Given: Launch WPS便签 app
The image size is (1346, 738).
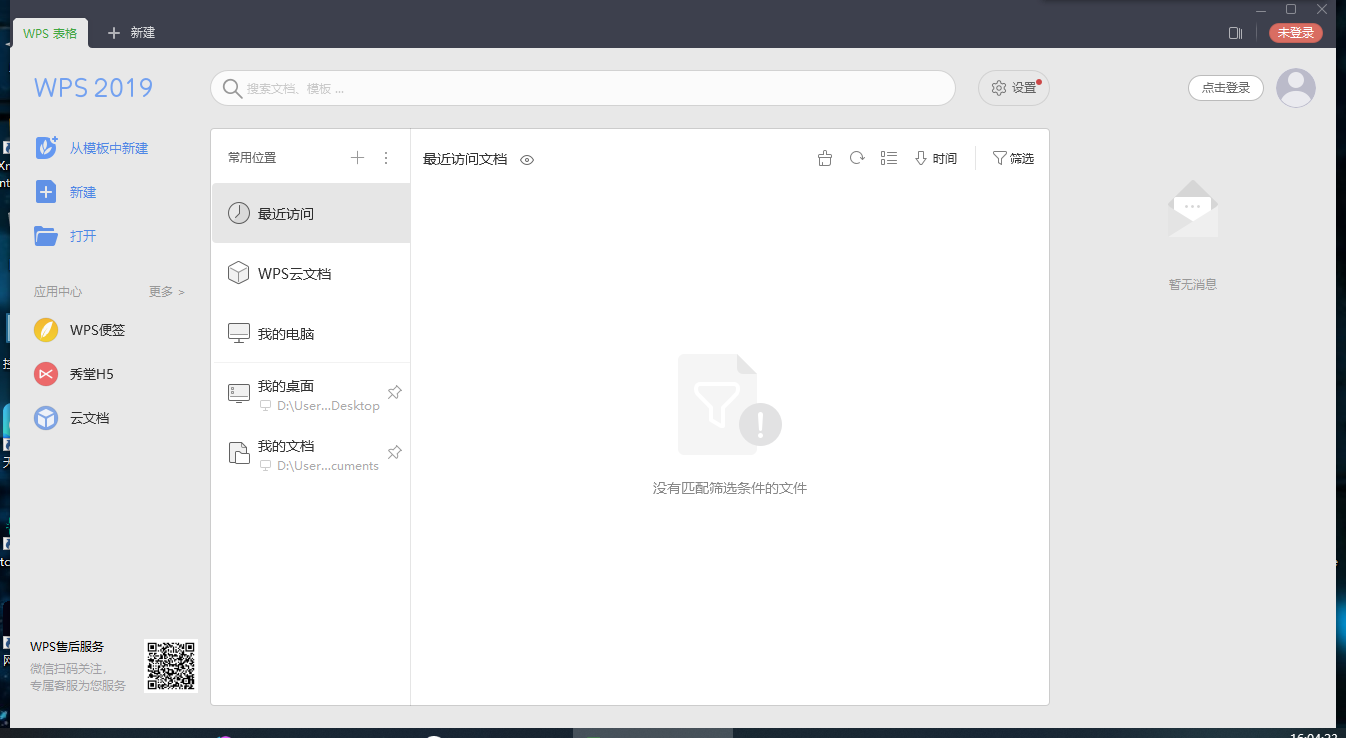Looking at the screenshot, I should coord(79,330).
